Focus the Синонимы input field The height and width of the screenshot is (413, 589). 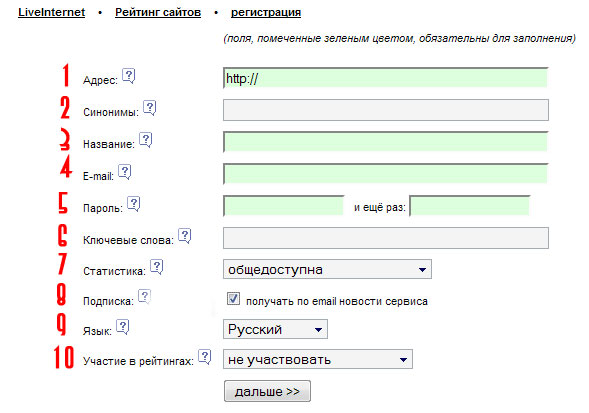click(386, 110)
